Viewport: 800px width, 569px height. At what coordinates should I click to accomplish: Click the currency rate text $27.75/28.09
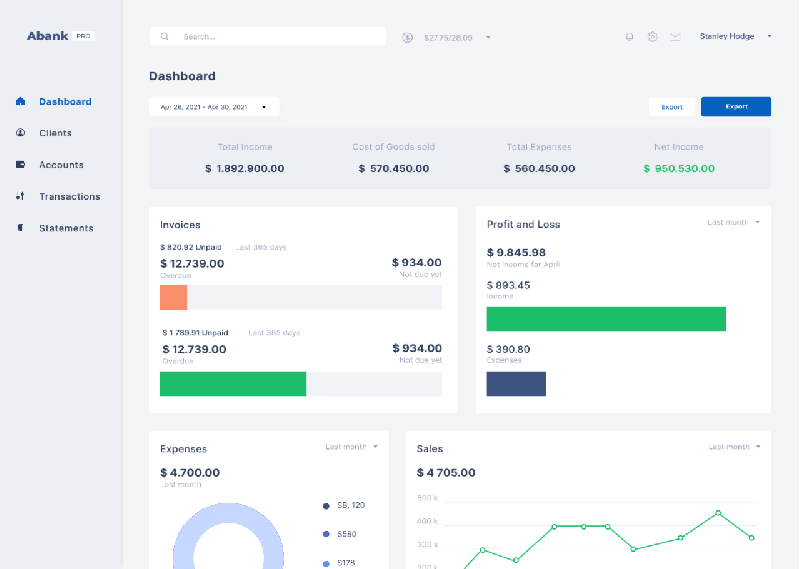coord(448,38)
